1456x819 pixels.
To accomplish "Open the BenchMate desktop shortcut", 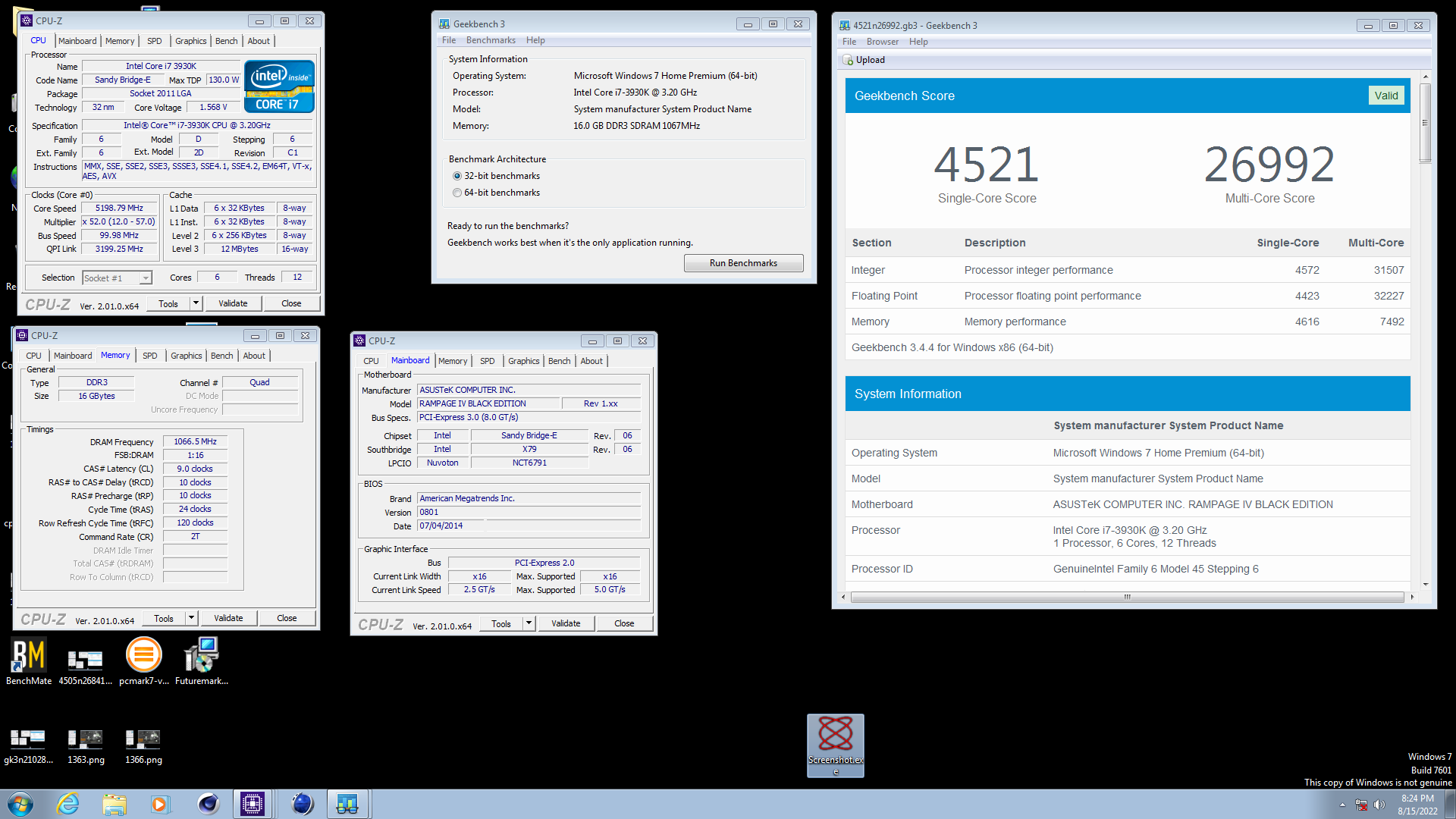I will pos(29,661).
